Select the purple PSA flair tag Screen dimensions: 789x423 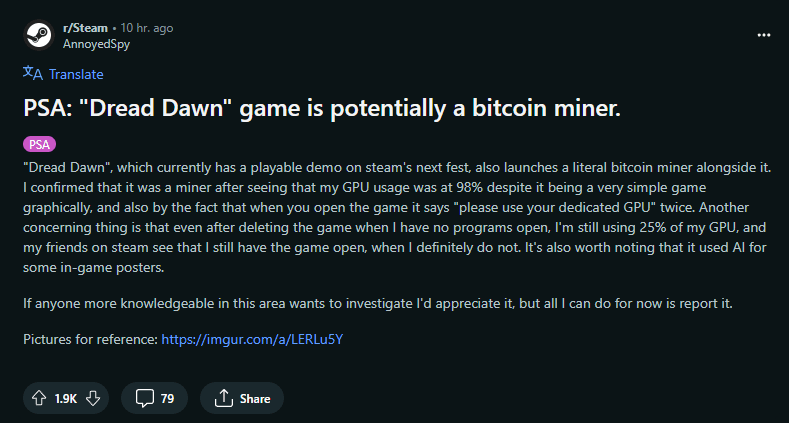[39, 143]
